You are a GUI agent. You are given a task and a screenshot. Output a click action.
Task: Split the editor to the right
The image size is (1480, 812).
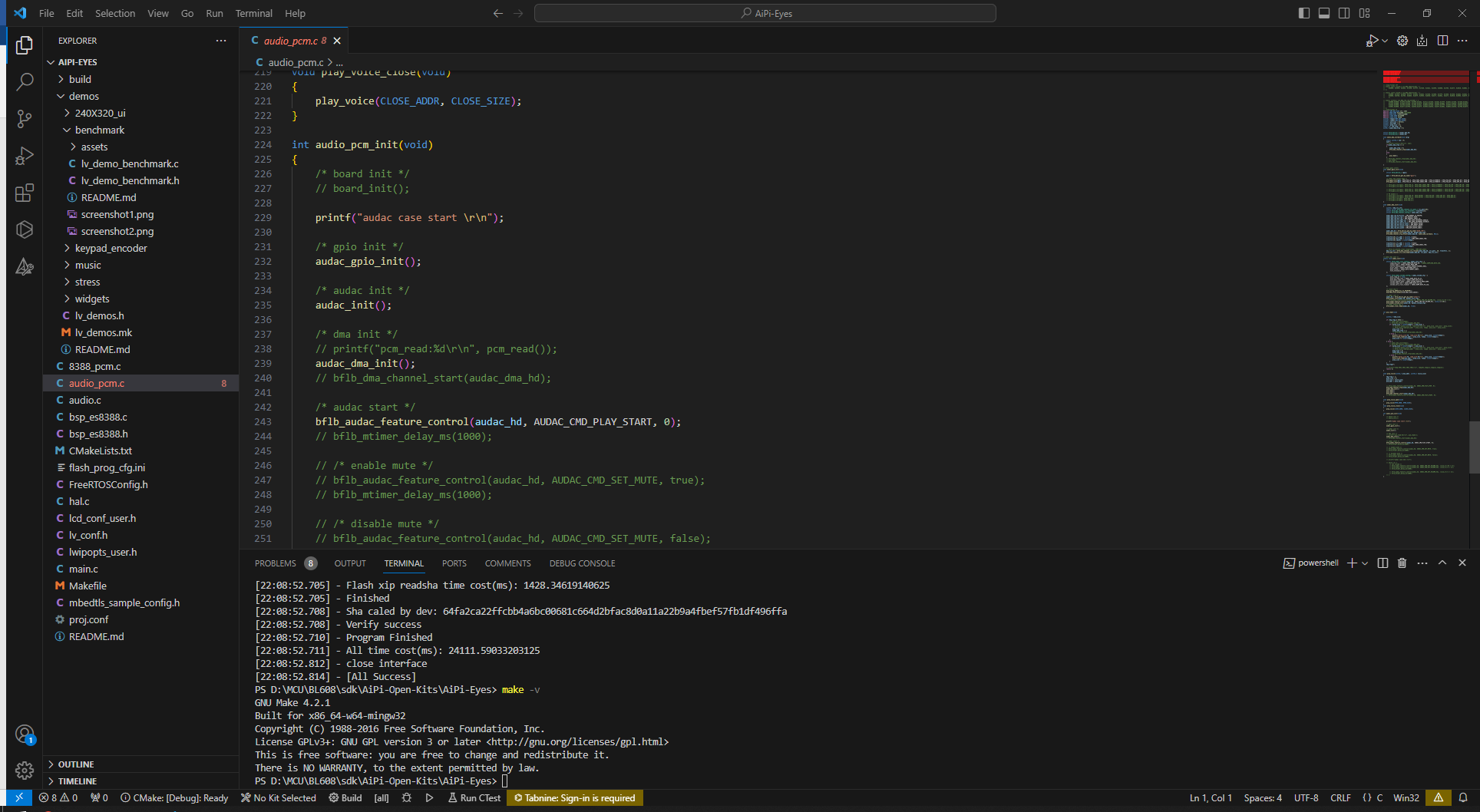[x=1442, y=41]
